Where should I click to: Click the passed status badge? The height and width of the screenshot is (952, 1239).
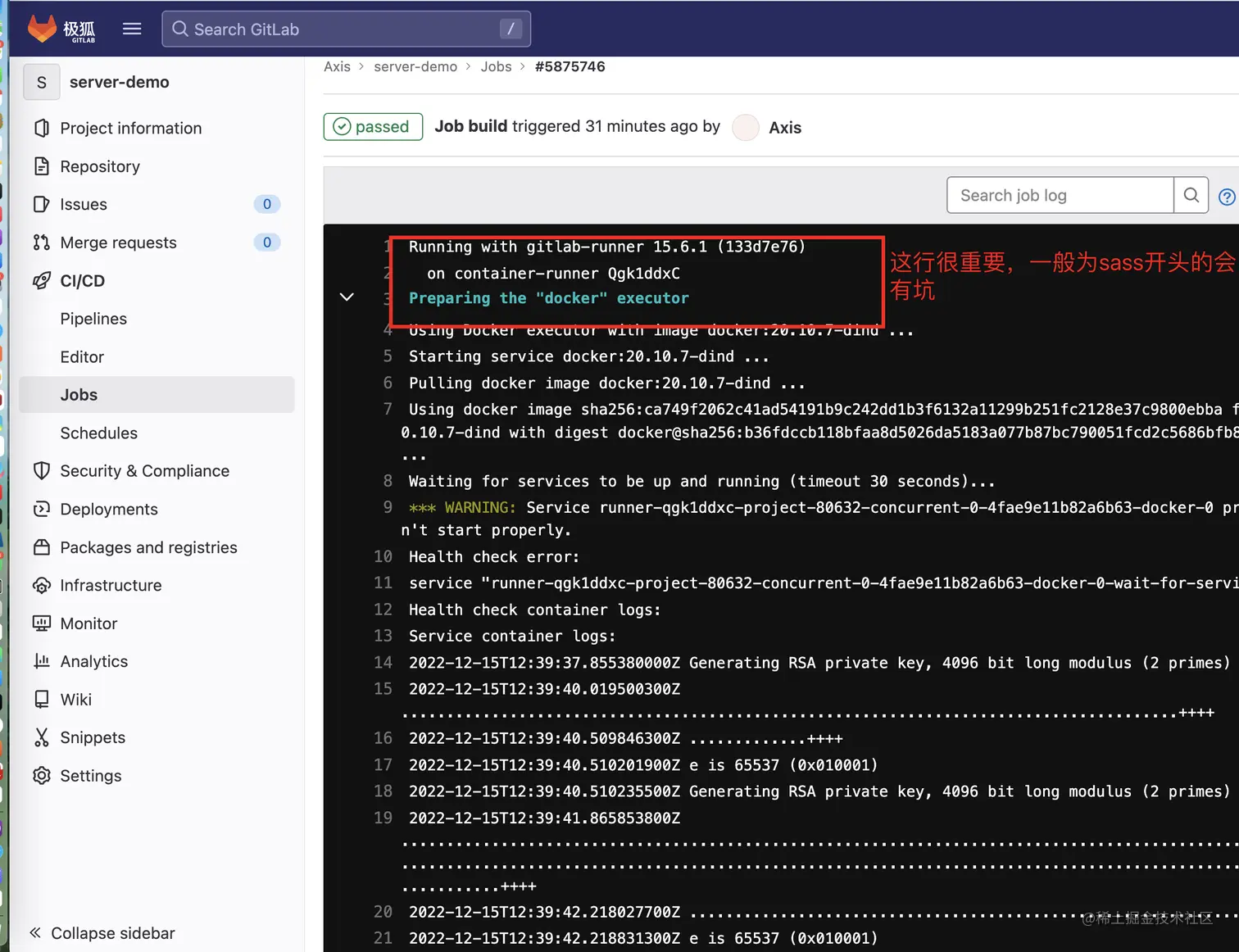[x=373, y=127]
